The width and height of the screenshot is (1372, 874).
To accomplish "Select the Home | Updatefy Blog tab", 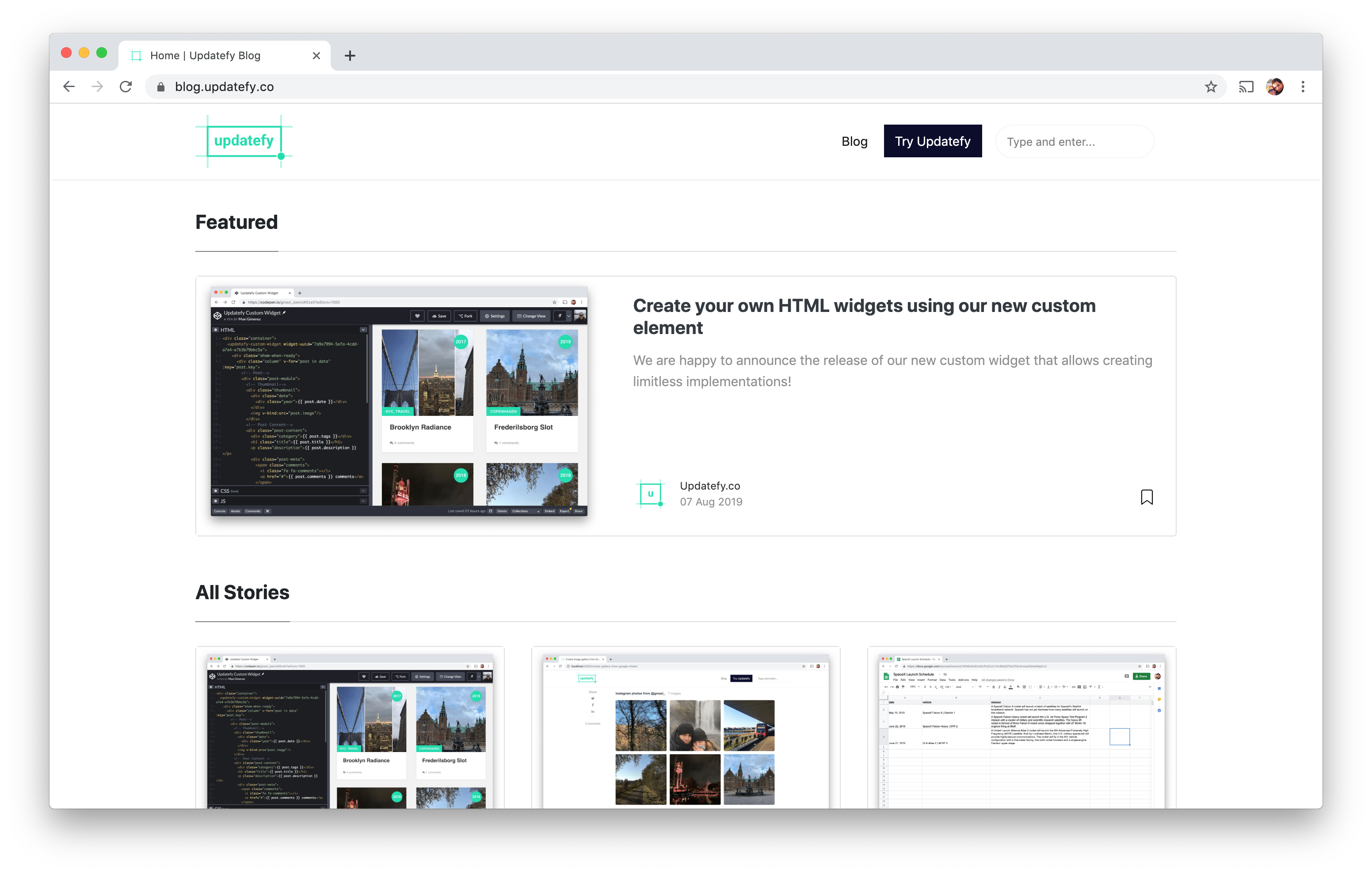I will click(224, 56).
